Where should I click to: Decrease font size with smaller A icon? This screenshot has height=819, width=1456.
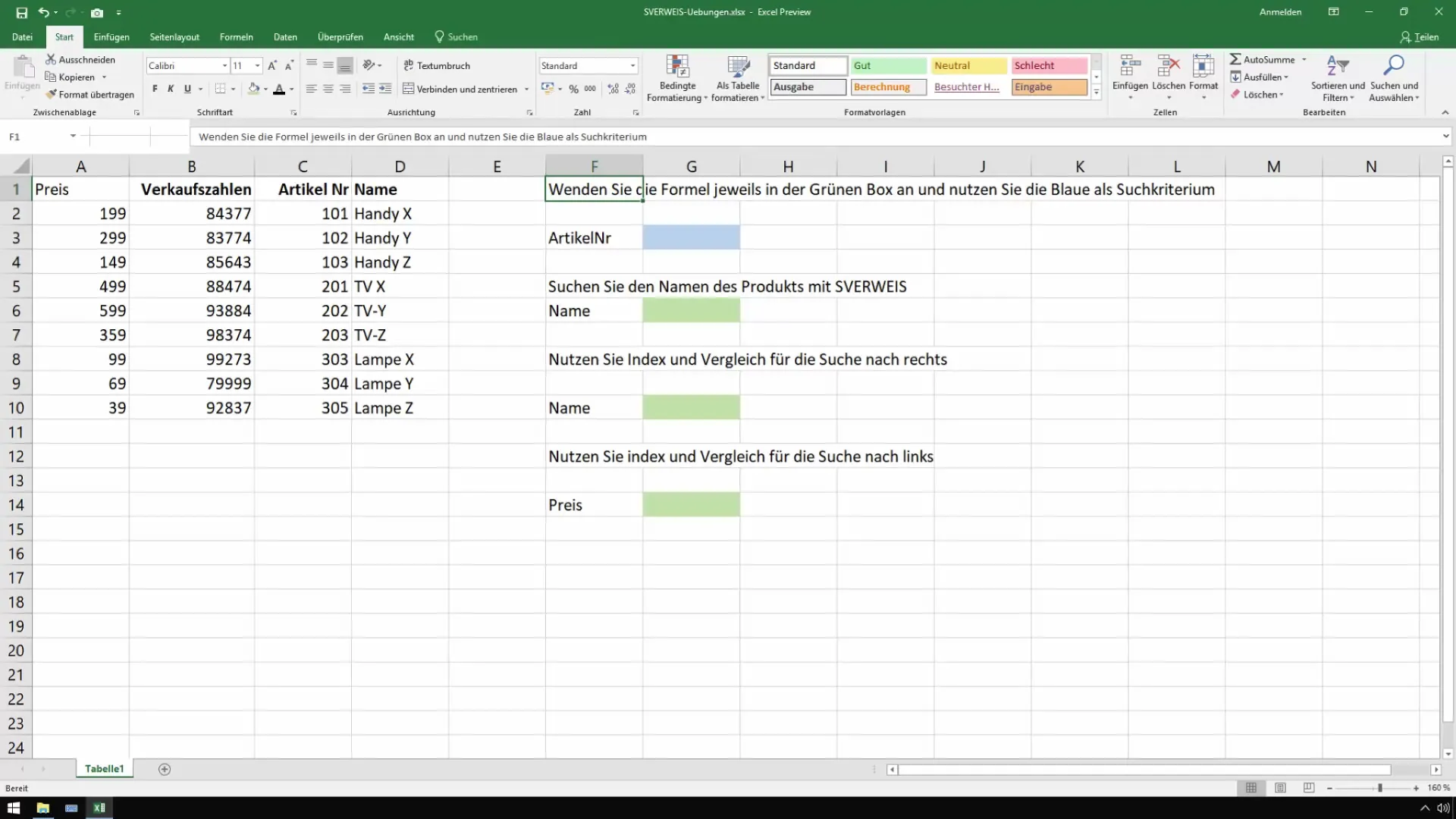pyautogui.click(x=289, y=65)
